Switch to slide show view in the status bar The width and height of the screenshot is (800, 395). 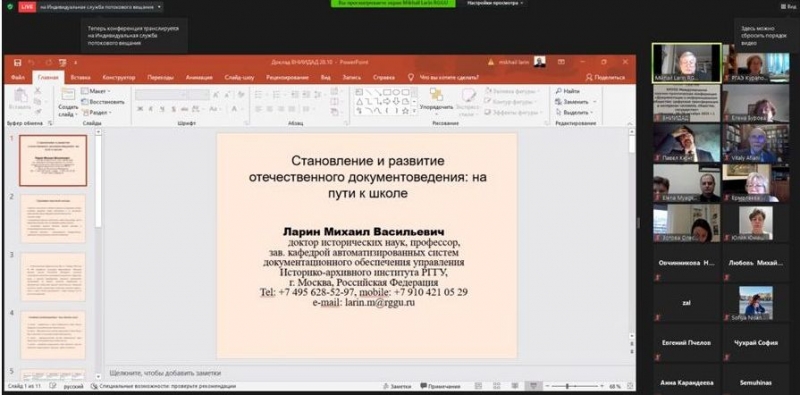(533, 386)
